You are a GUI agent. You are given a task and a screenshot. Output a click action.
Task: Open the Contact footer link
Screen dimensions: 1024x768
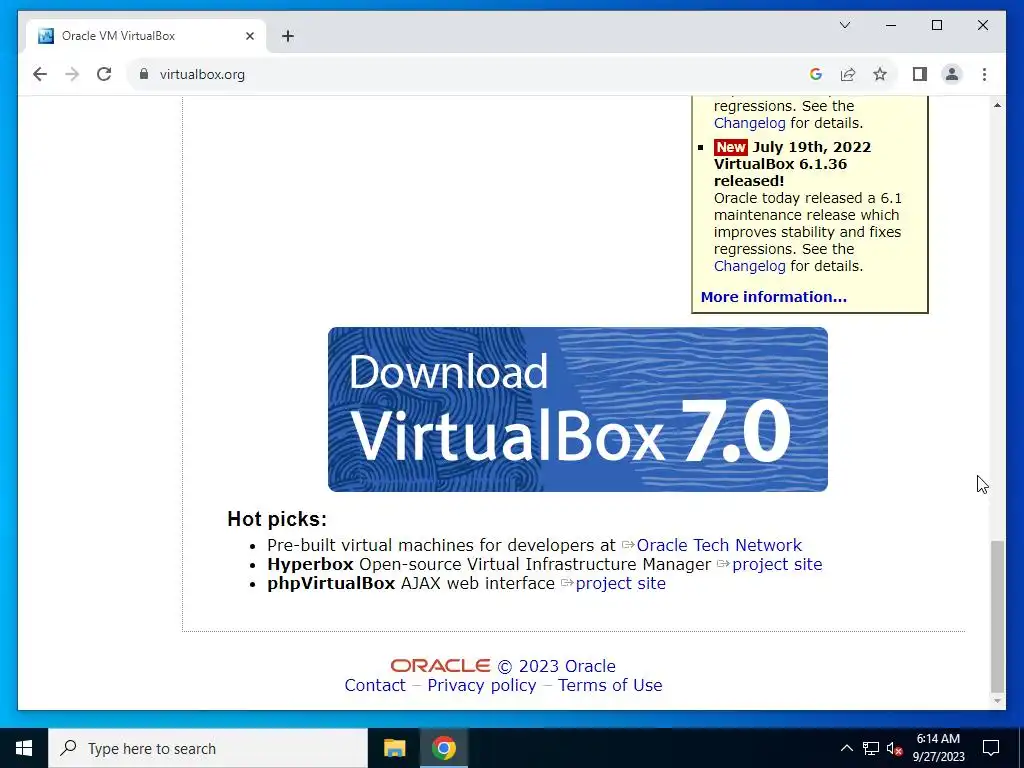[x=375, y=685]
